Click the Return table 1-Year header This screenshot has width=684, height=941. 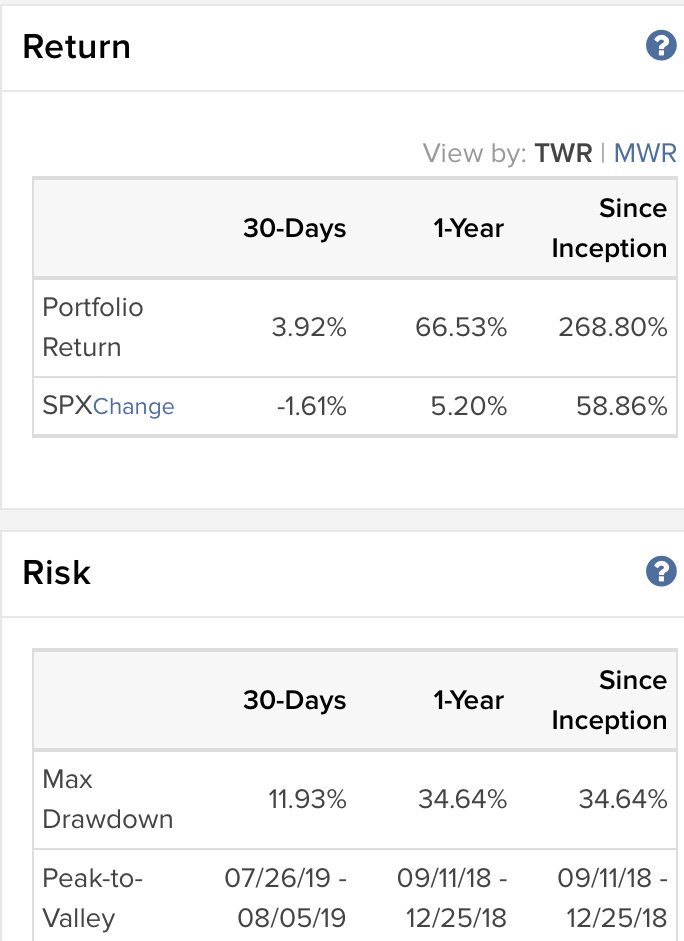469,228
